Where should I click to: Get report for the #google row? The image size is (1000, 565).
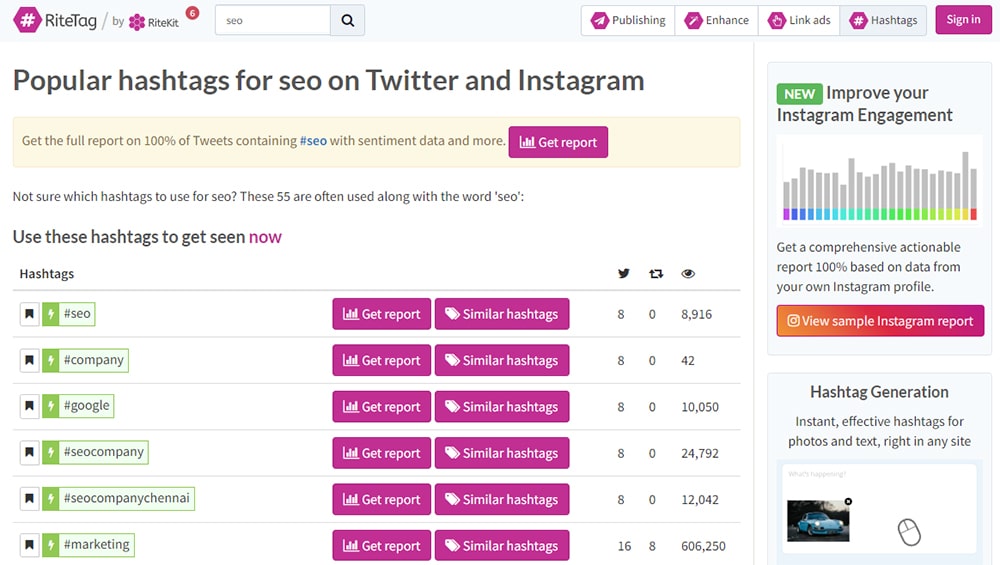[x=381, y=407]
